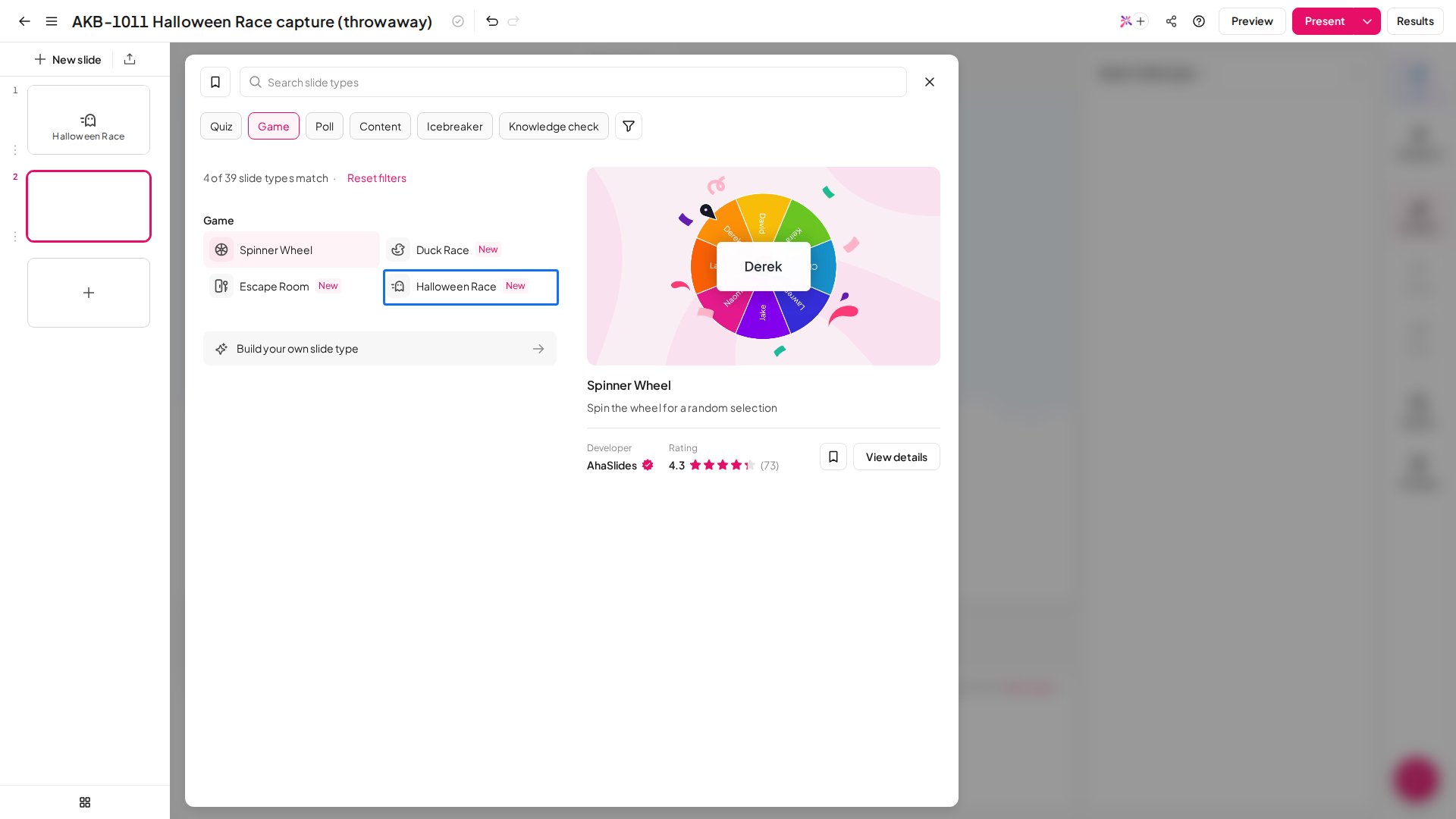Choose the Escape Room slide type
This screenshot has width=1456, height=819.
[x=291, y=286]
